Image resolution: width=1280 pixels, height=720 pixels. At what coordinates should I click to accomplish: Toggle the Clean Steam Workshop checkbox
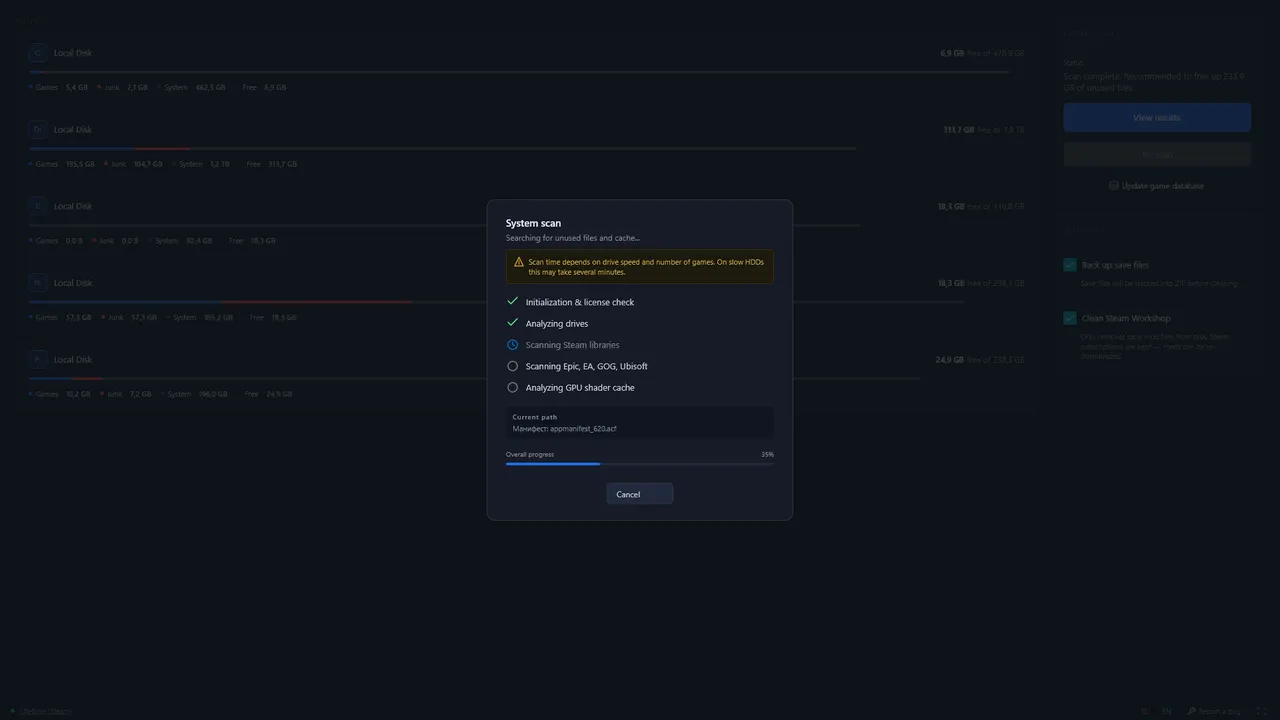(1070, 318)
